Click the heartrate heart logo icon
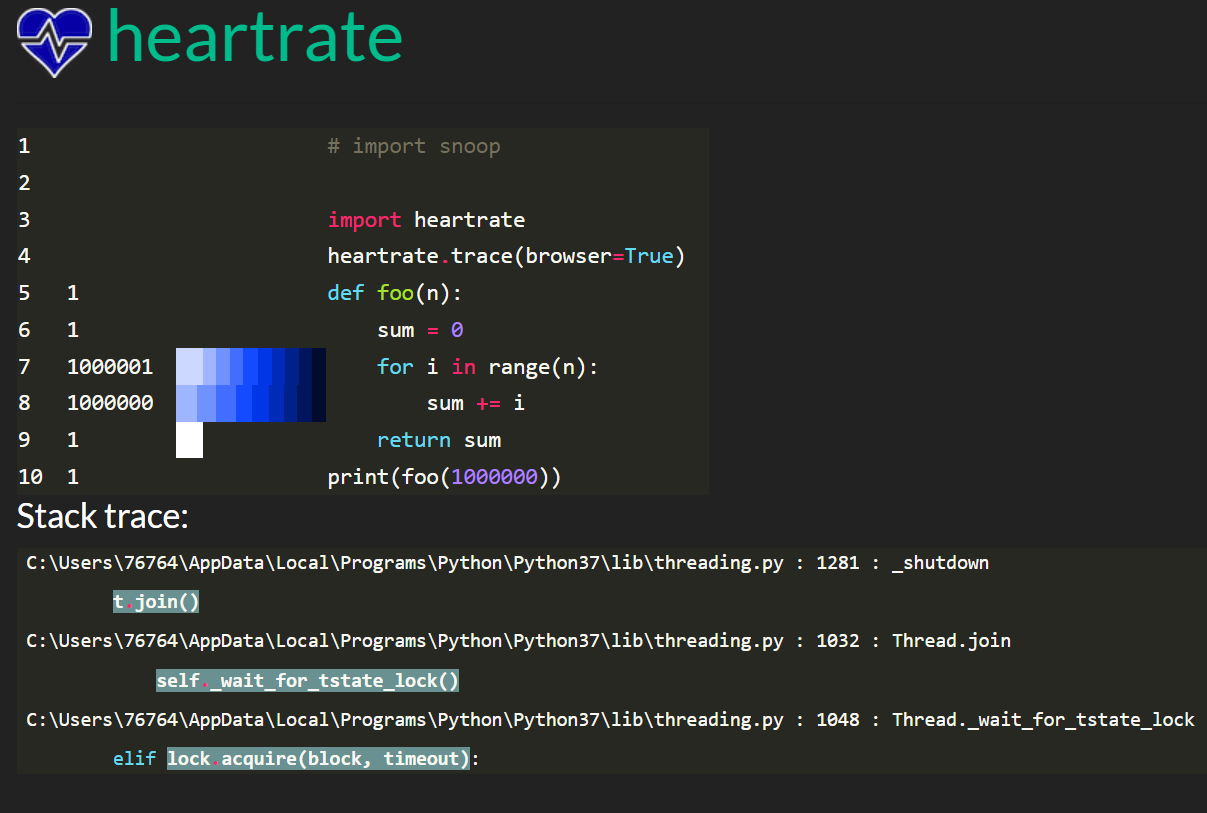 [x=52, y=42]
